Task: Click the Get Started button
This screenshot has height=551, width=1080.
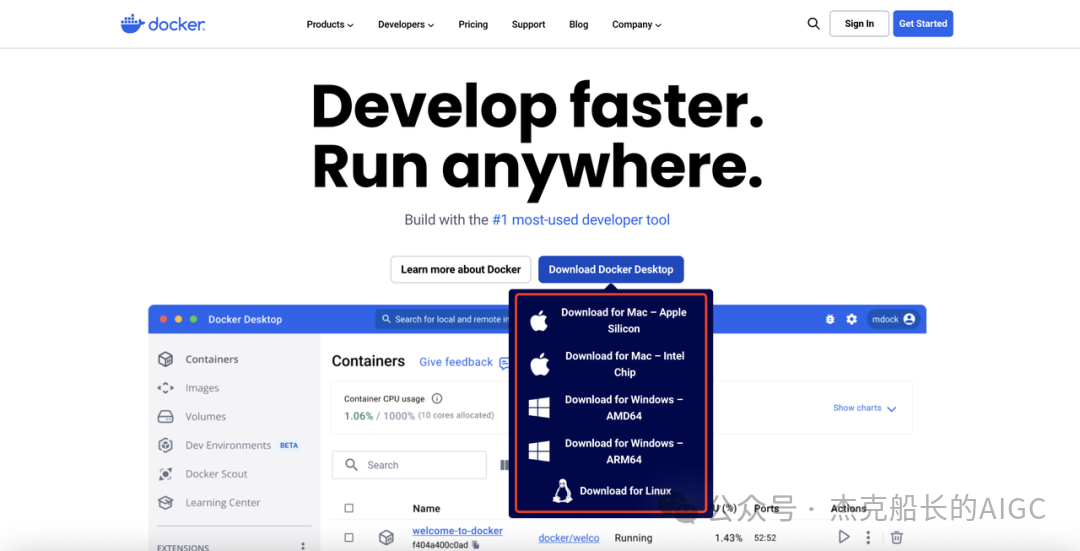Action: [923, 23]
